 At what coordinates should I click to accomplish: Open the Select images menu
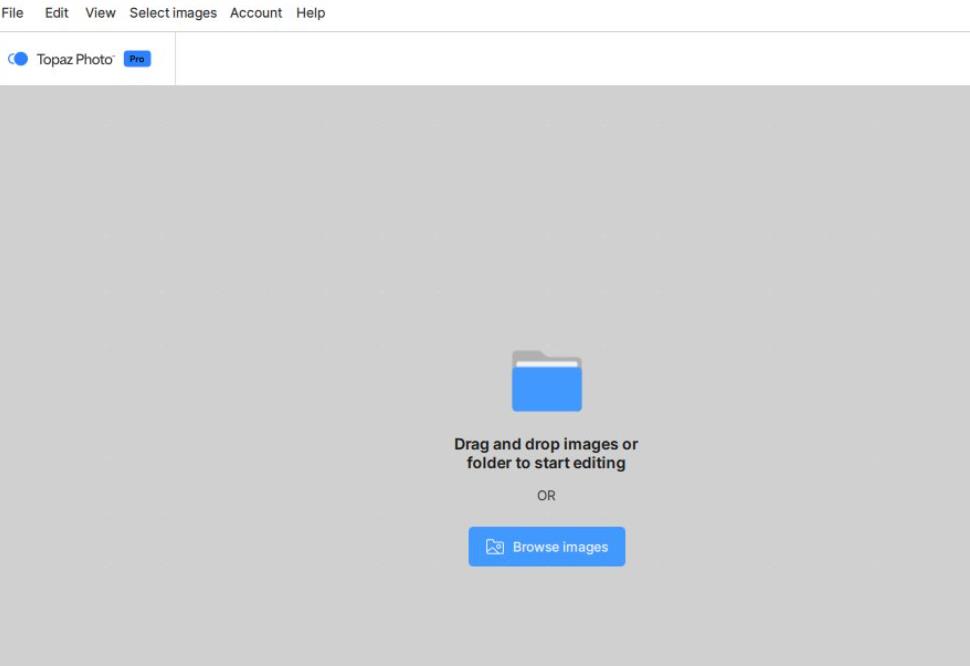[173, 13]
